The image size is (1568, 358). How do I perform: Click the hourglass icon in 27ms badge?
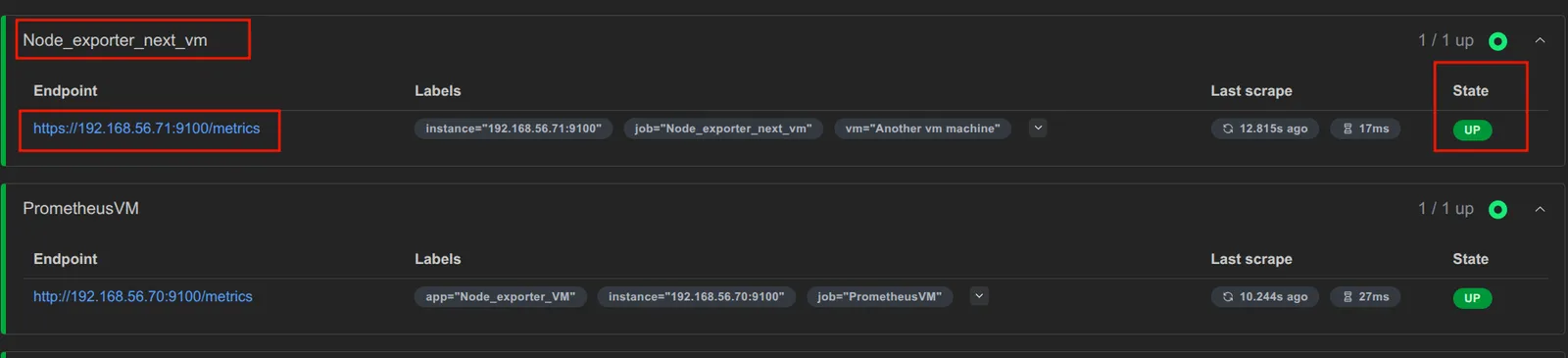(1347, 296)
